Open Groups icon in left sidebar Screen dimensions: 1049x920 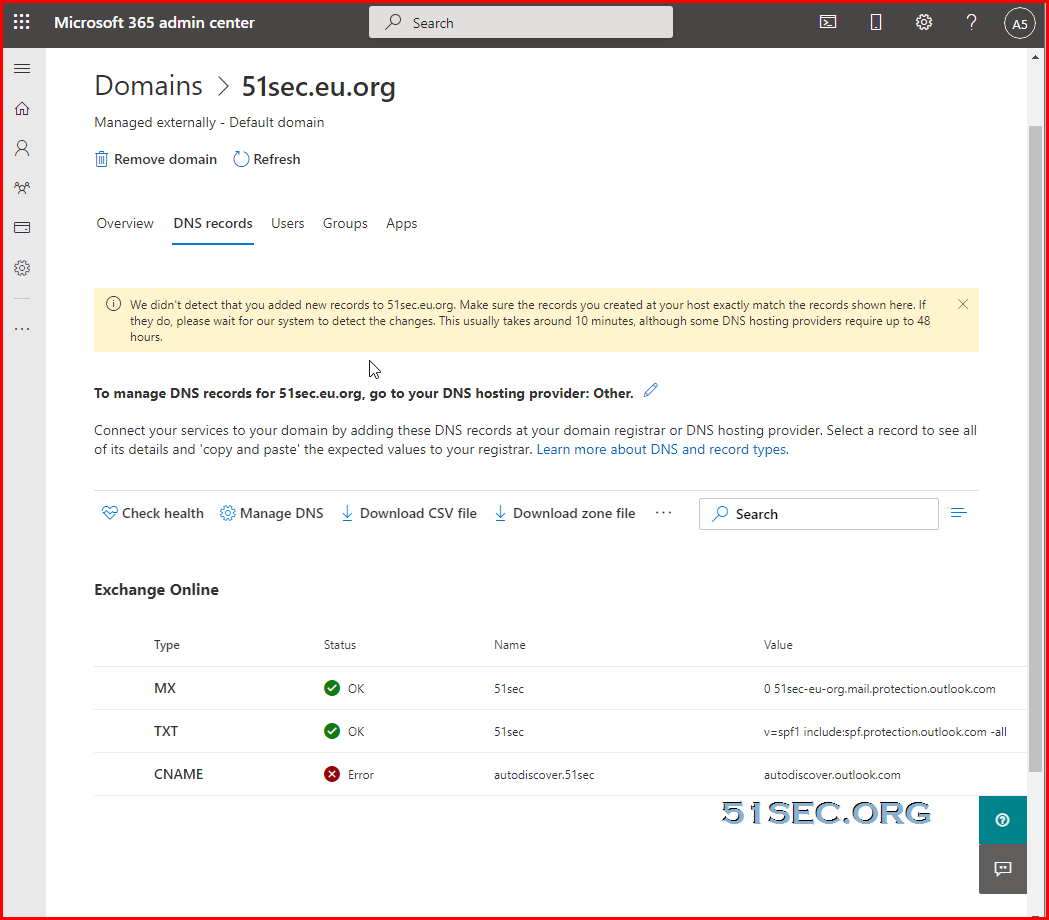pyautogui.click(x=22, y=188)
